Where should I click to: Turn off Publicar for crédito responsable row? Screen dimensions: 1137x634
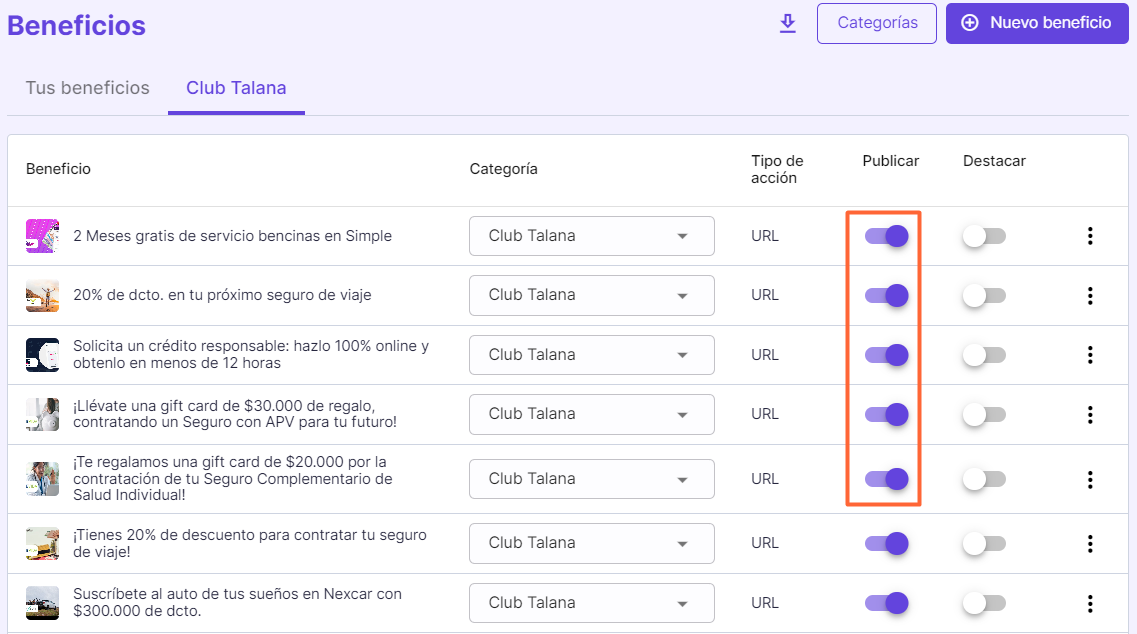pos(886,355)
